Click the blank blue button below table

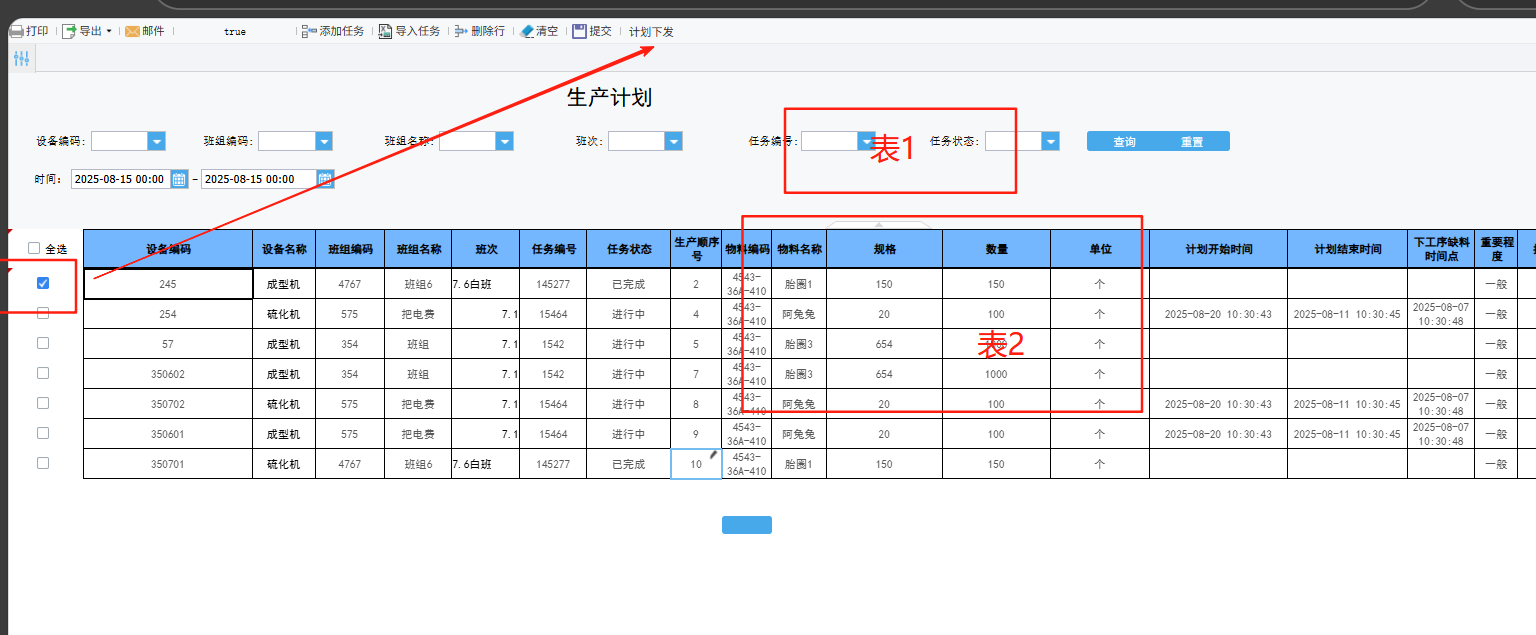click(x=747, y=525)
